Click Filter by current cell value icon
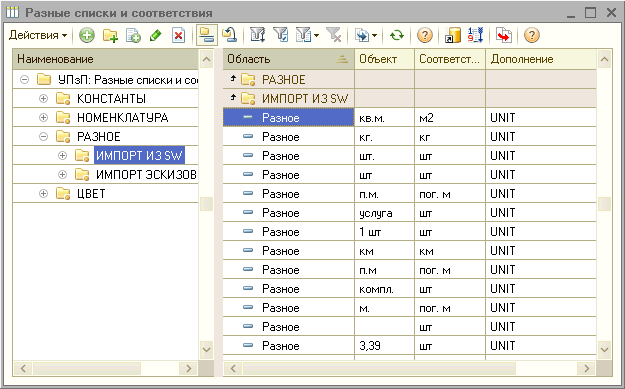 pos(281,35)
